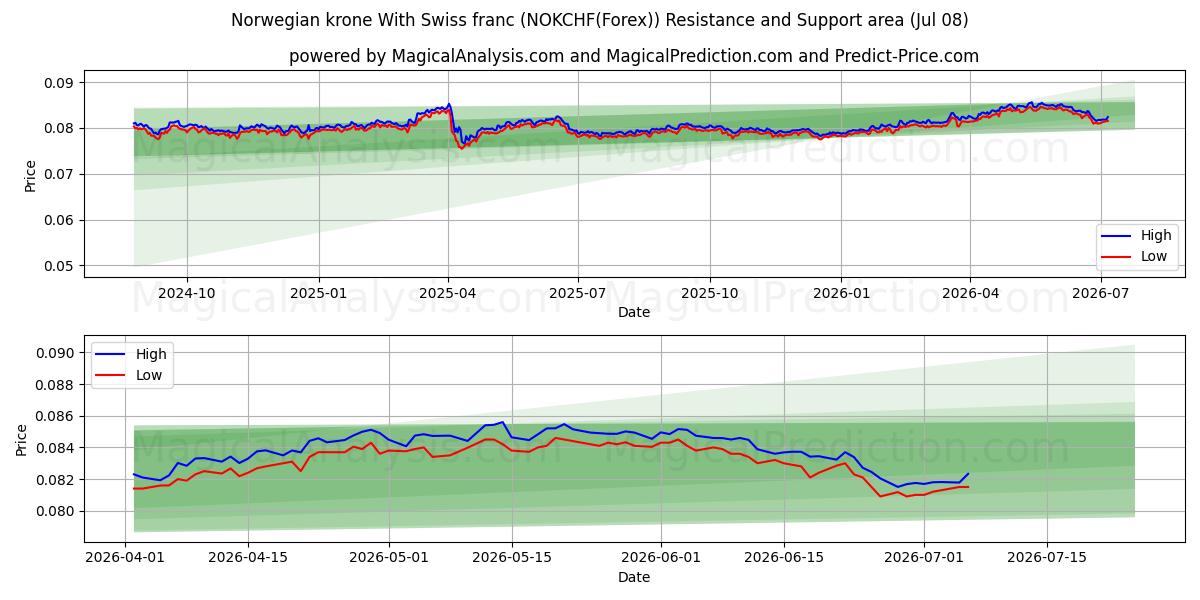Viewport: 1200px width, 600px height.
Task: Click the 2026-06-01 date tick label
Action: point(661,558)
